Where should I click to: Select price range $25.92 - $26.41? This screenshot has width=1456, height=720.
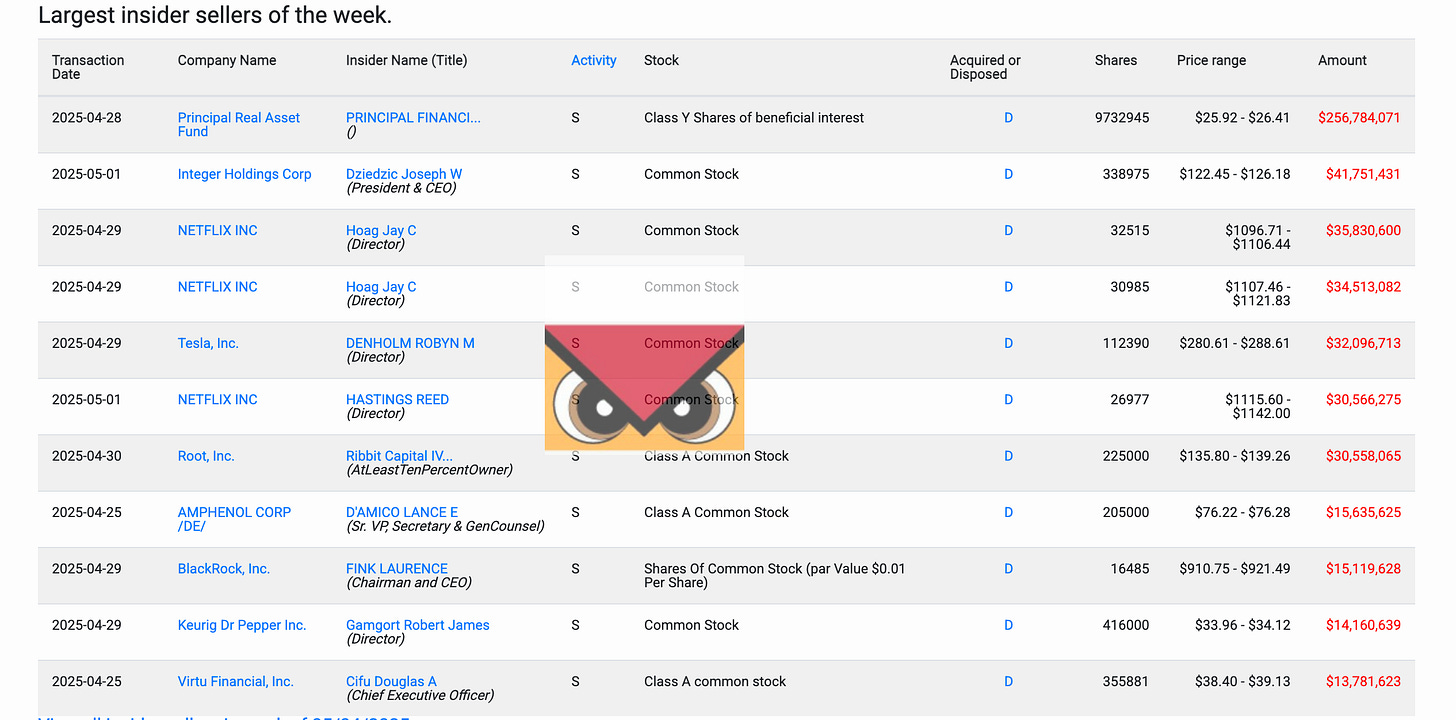tap(1243, 117)
